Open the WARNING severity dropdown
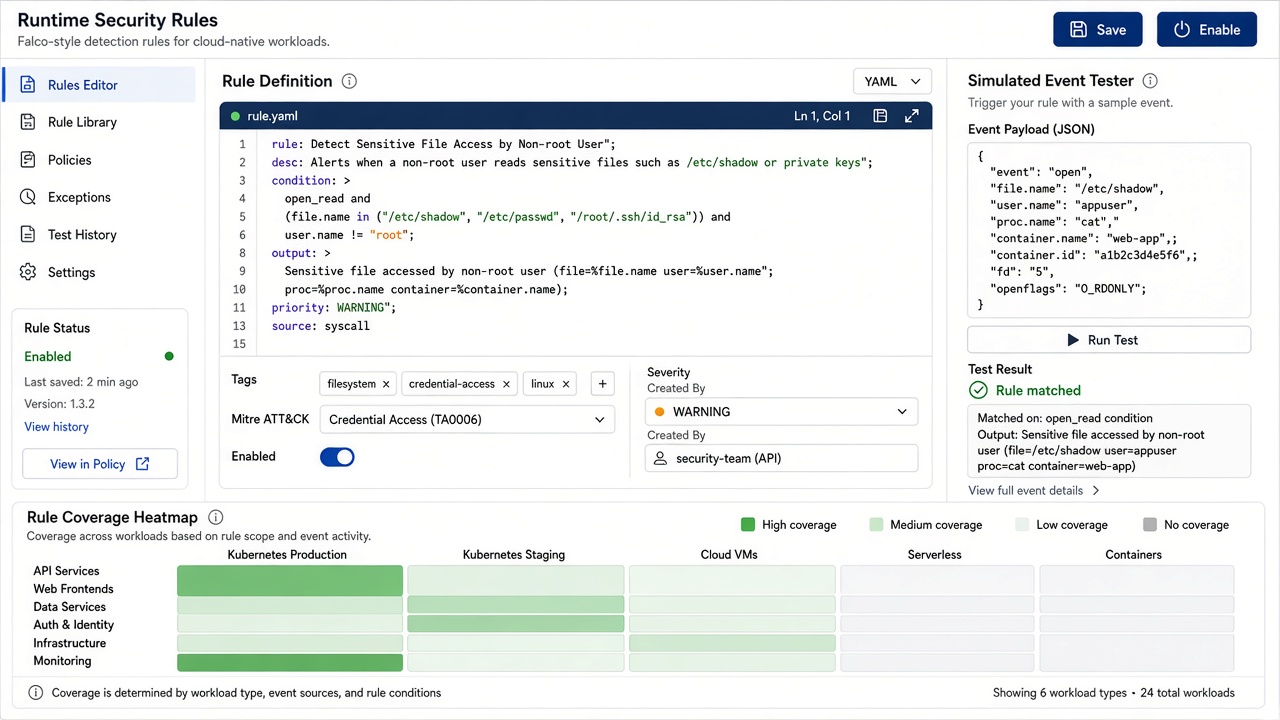The image size is (1280, 720). 781,412
